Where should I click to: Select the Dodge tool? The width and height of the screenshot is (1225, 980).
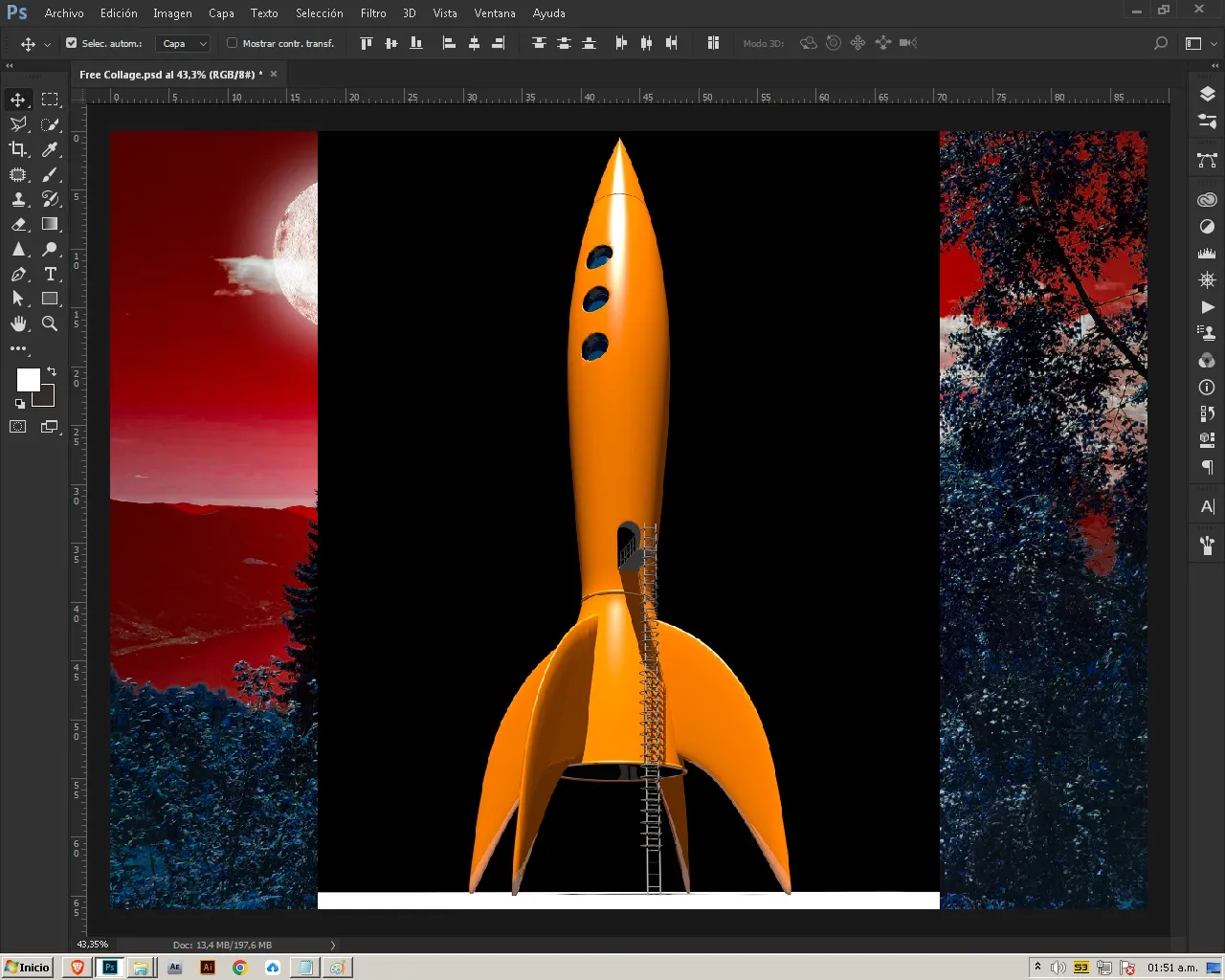(x=50, y=249)
